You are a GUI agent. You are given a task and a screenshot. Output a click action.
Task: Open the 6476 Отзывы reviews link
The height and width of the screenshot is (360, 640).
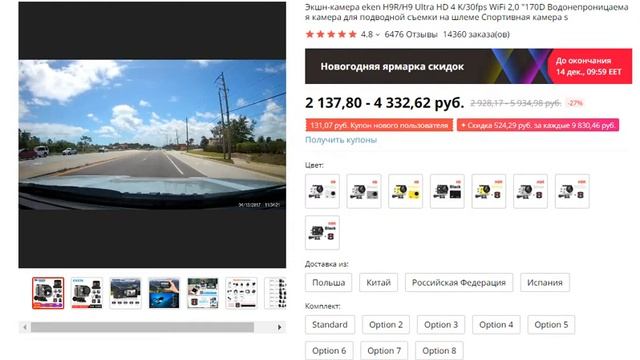click(411, 34)
